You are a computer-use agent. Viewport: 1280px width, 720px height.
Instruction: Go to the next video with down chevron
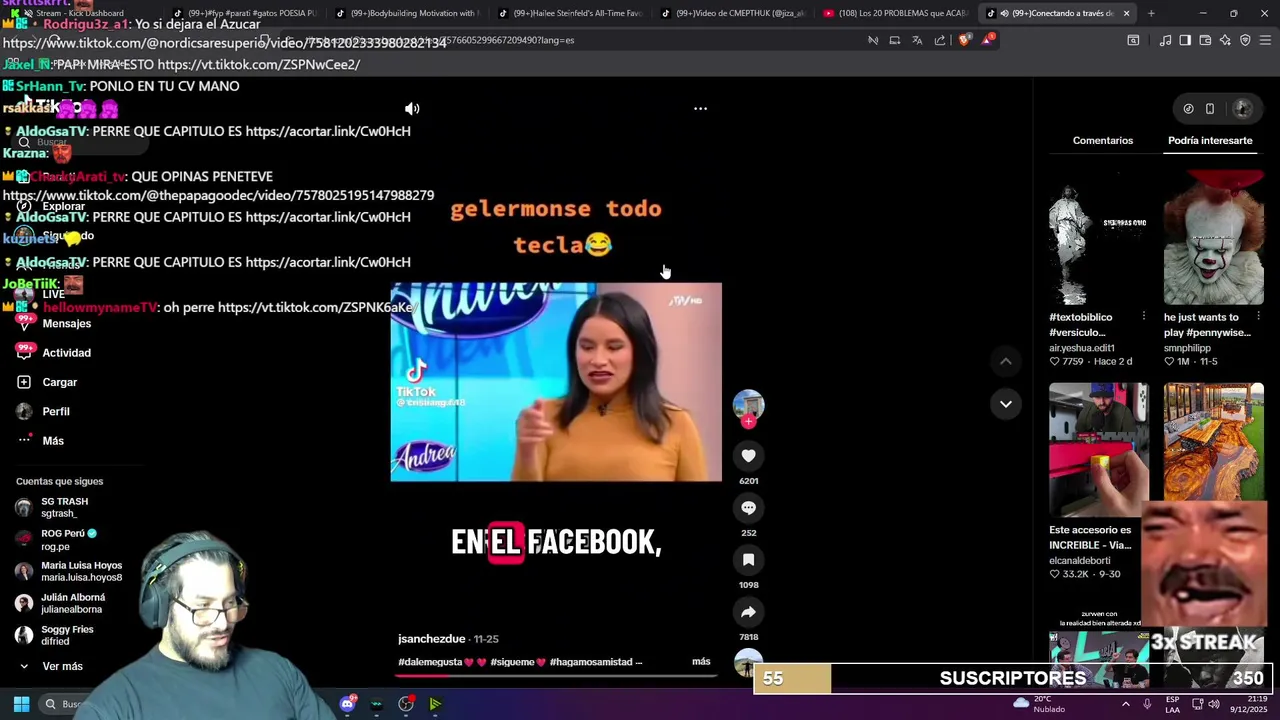[x=1006, y=404]
